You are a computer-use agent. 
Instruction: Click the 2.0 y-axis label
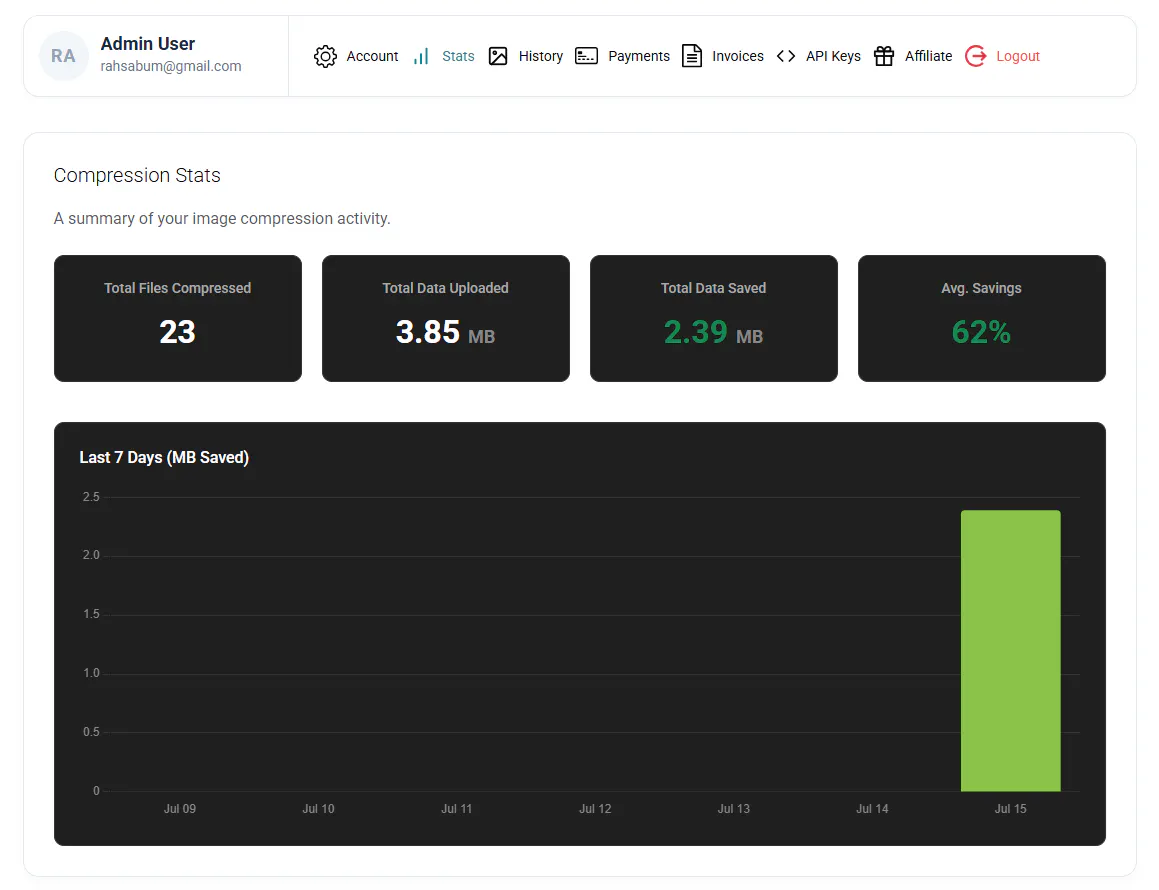91,555
